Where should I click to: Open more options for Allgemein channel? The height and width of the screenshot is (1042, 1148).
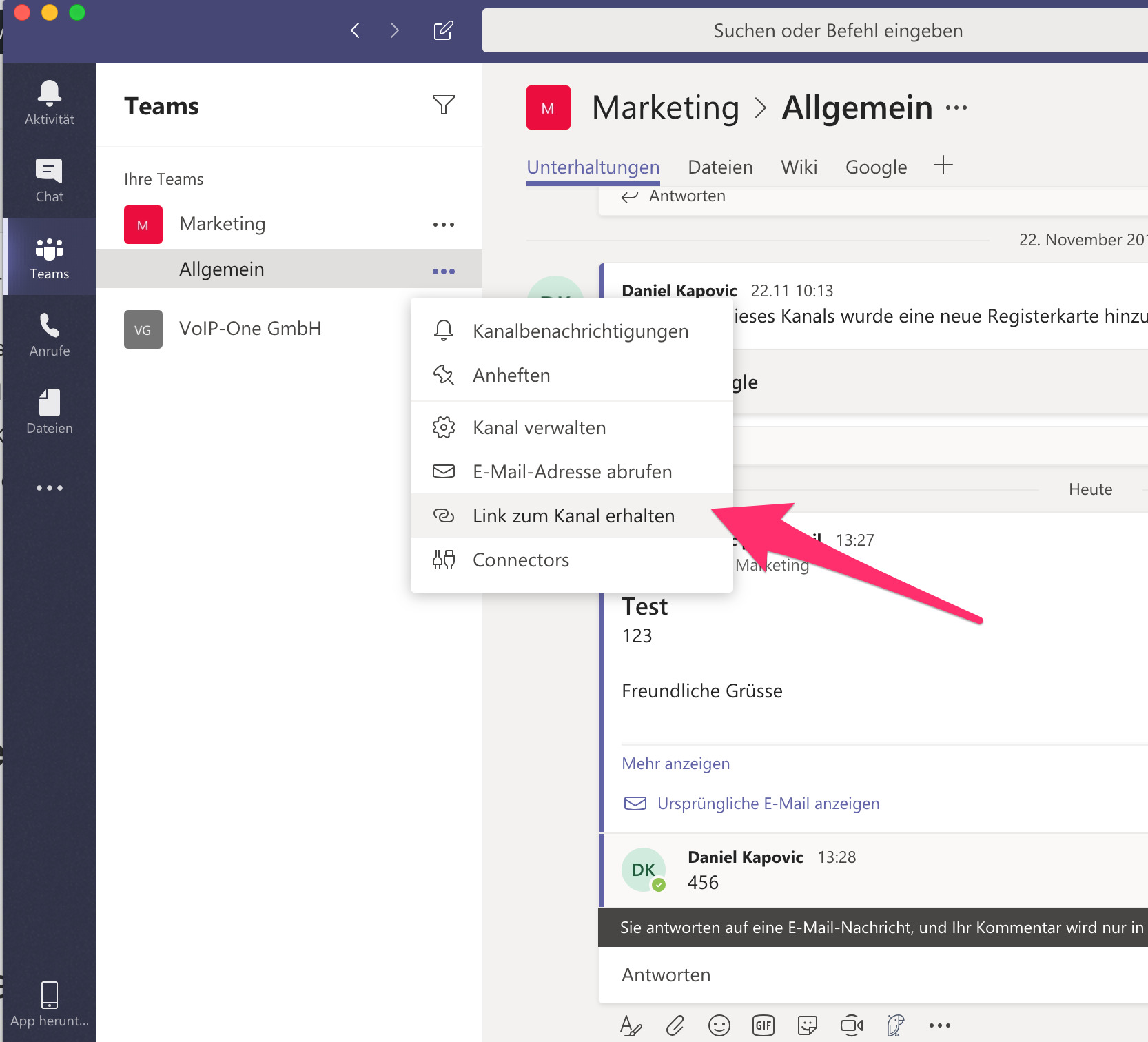click(444, 272)
